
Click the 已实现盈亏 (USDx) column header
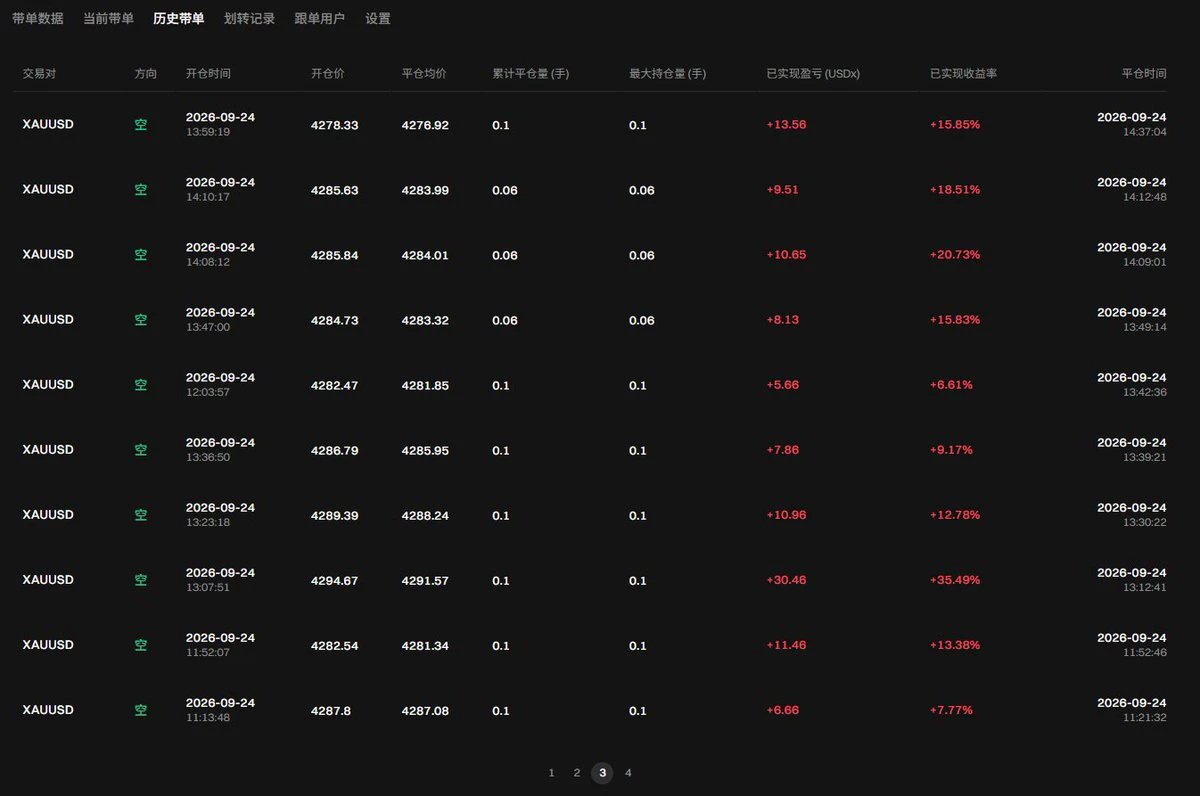point(813,74)
